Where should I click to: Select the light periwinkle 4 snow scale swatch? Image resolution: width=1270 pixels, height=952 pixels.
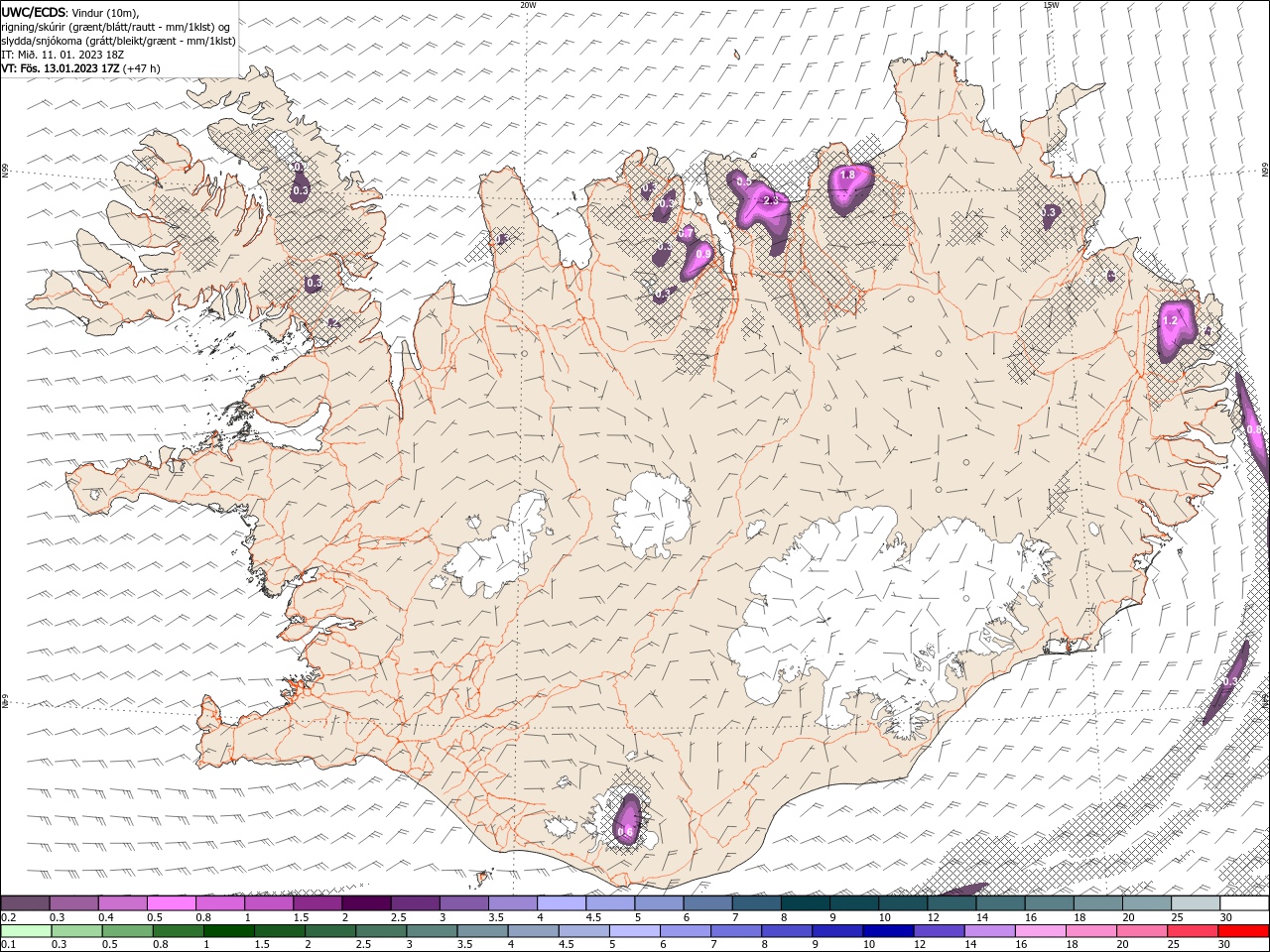[561, 903]
